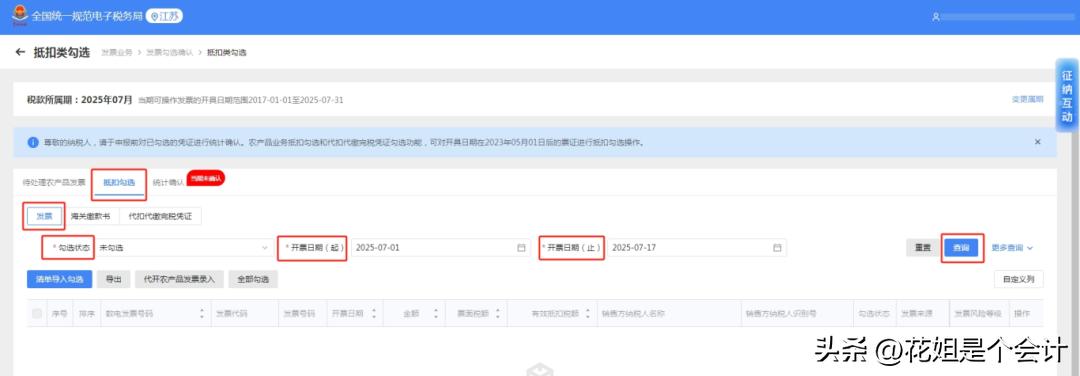Open the 自定义列 column settings
This screenshot has width=1080, height=376.
(x=1019, y=279)
